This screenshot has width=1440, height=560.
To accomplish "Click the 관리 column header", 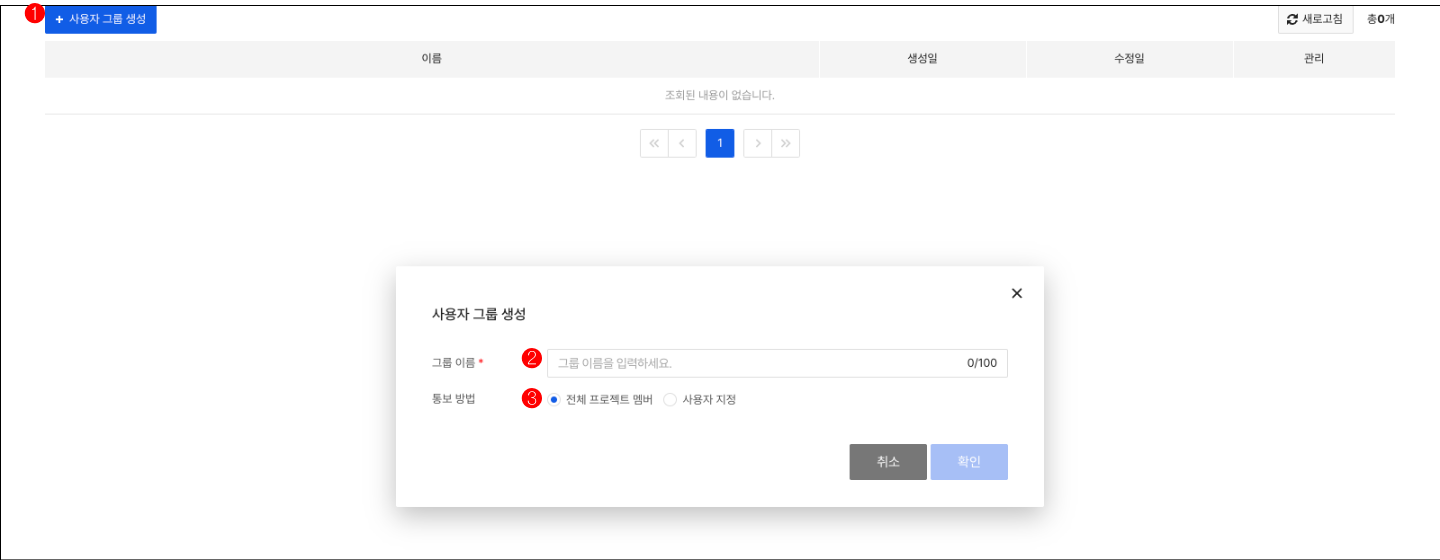I will tap(1314, 59).
